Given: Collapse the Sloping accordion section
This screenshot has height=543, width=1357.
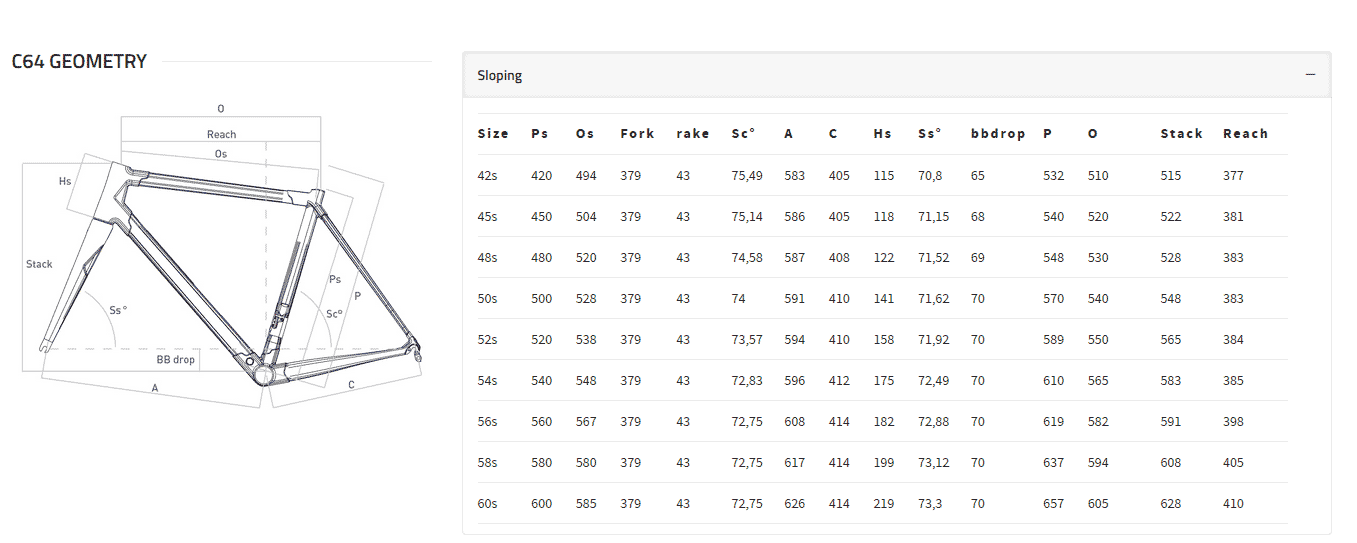Looking at the screenshot, I should coord(896,75).
